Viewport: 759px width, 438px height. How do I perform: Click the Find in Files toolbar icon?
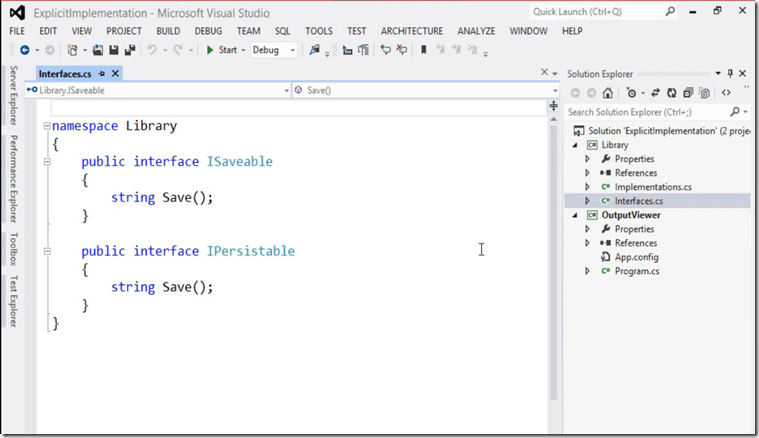click(315, 50)
